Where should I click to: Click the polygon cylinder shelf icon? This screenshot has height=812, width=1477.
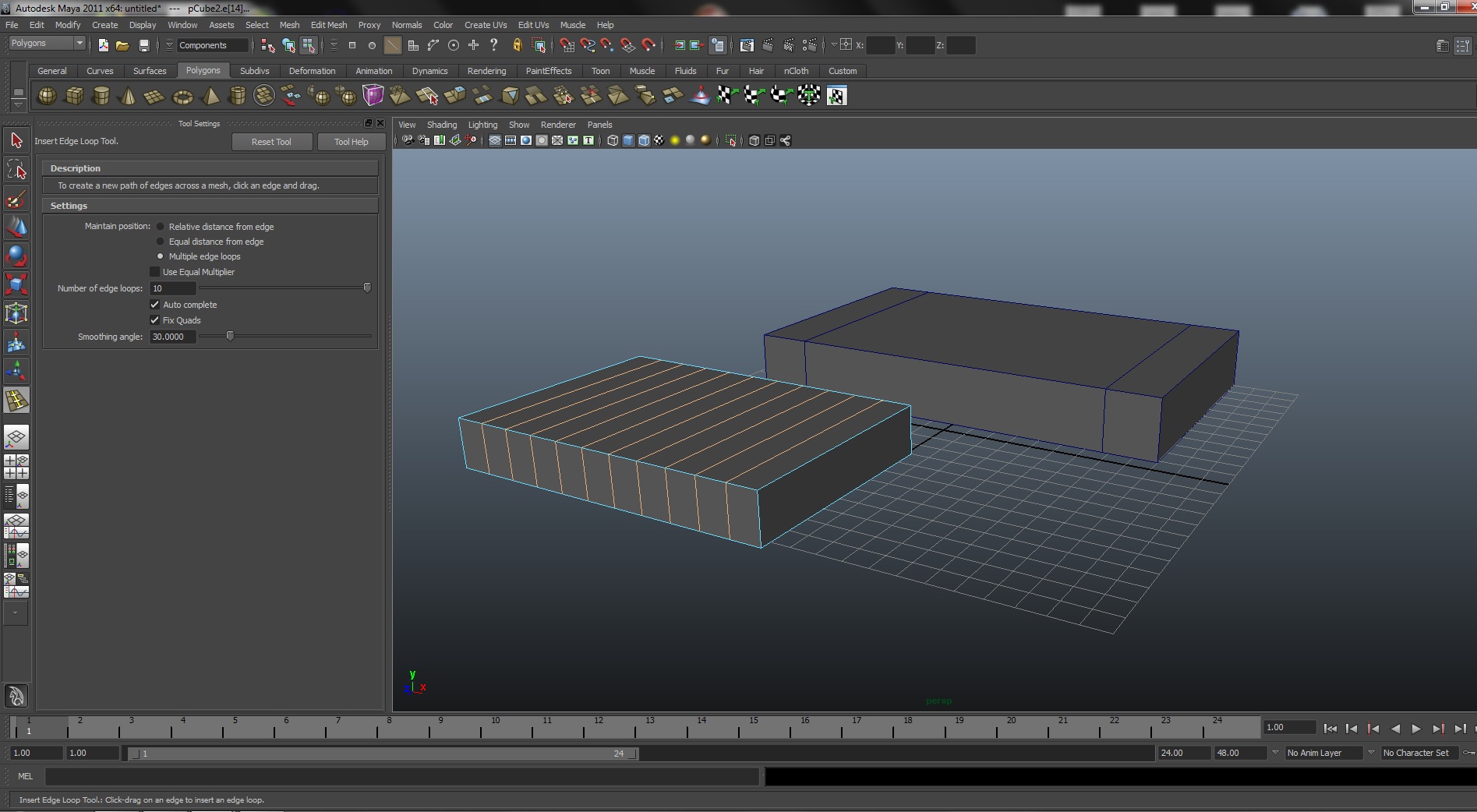tap(101, 96)
